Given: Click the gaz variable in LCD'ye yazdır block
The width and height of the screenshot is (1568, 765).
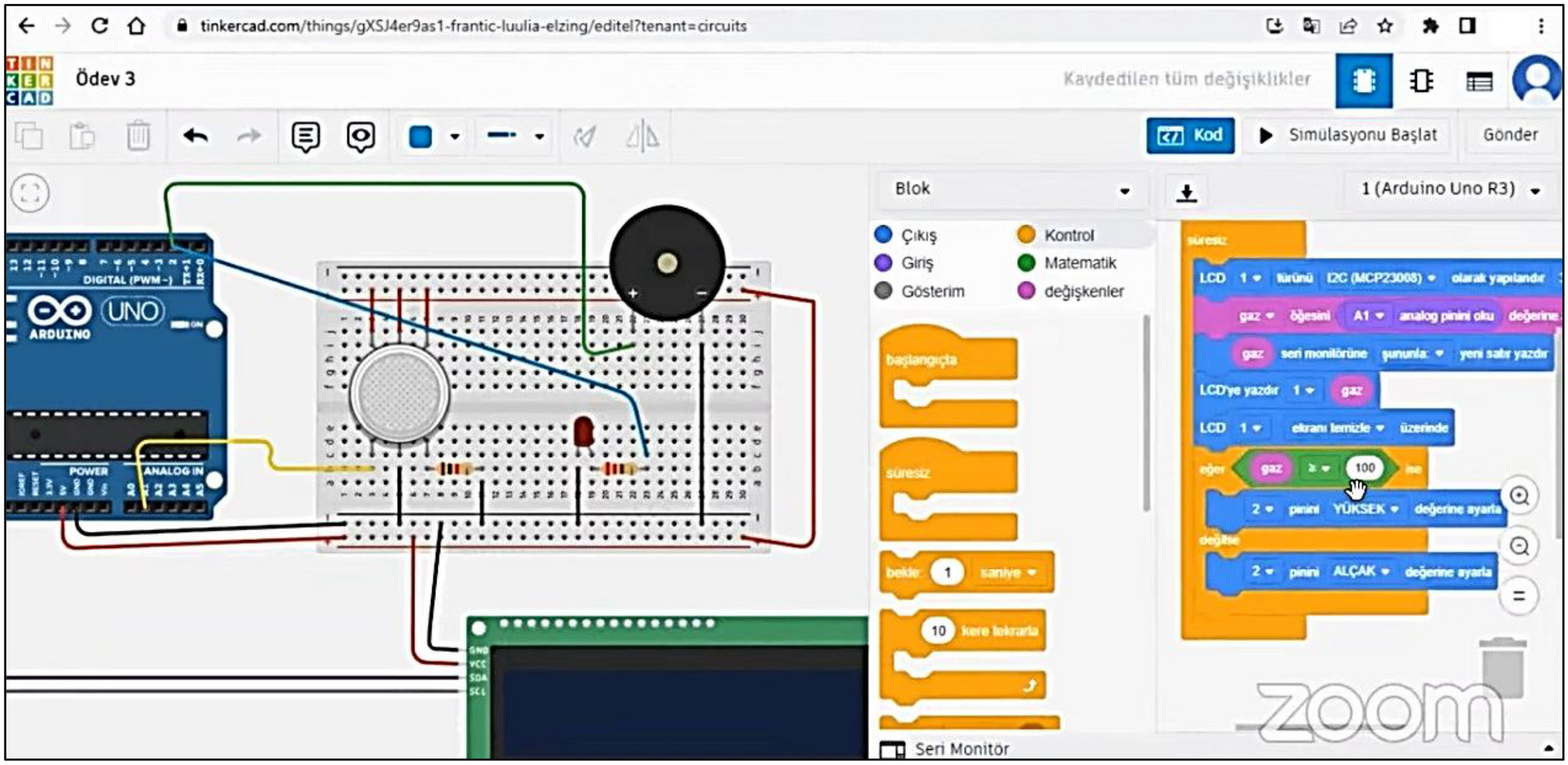Looking at the screenshot, I should click(1352, 390).
